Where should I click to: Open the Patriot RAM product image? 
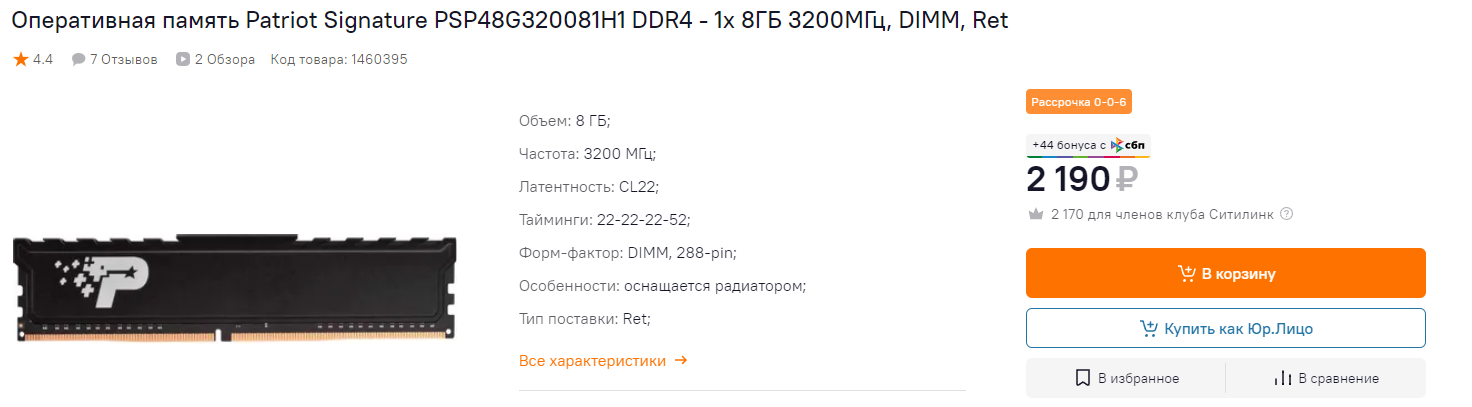[x=235, y=289]
